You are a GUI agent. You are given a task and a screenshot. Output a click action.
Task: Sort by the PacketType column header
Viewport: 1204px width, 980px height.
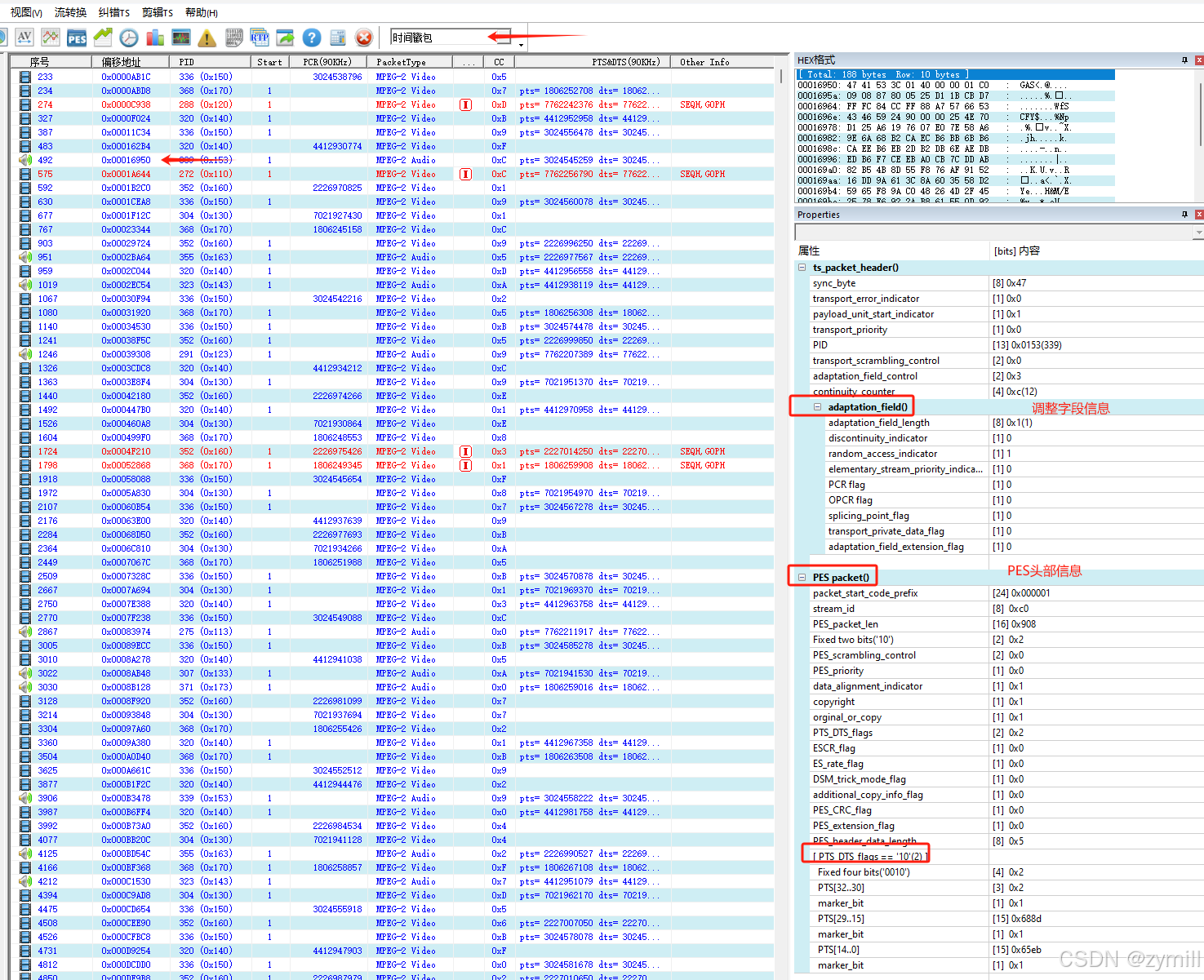coord(408,62)
